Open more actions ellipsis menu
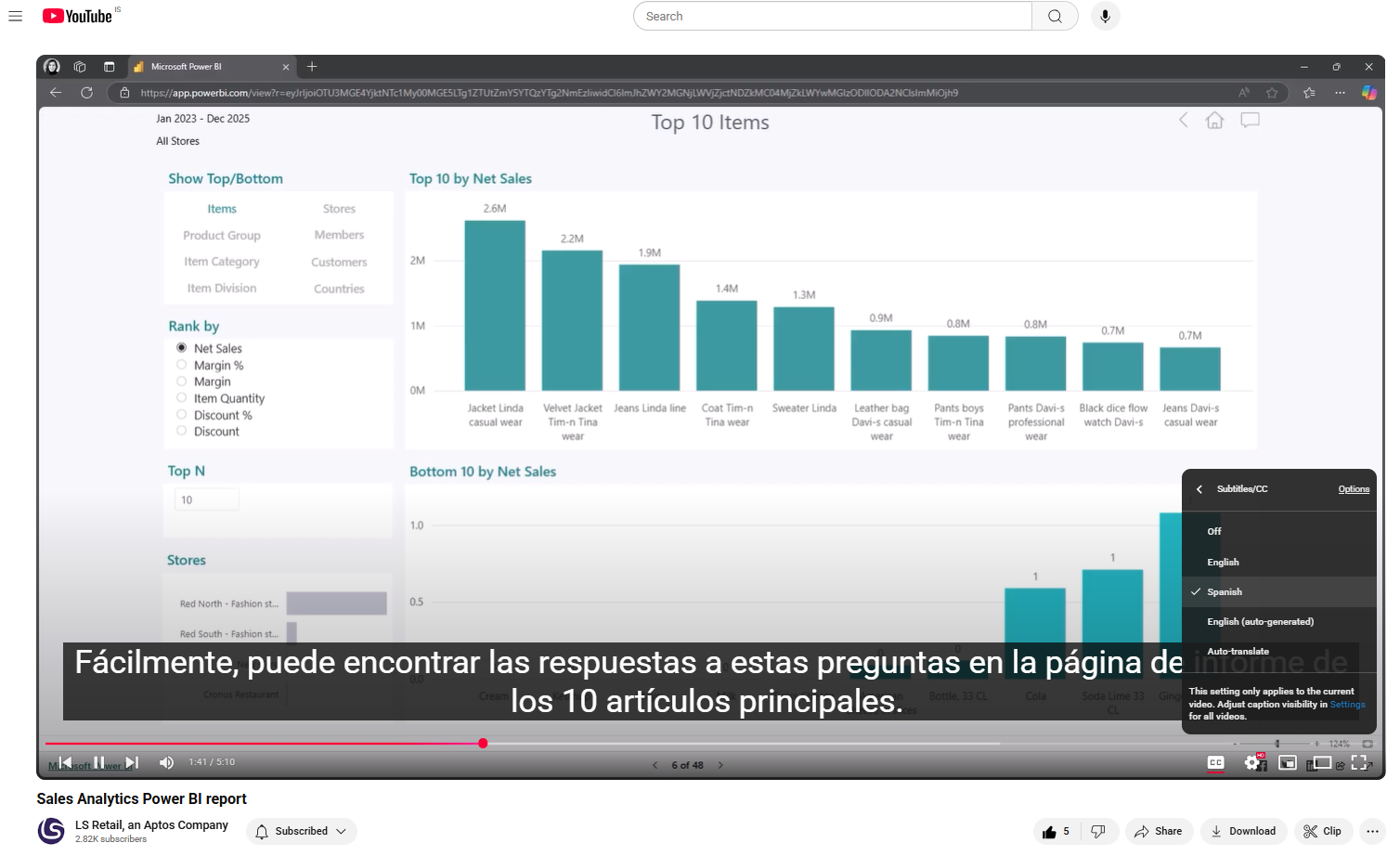The height and width of the screenshot is (856, 1400). tap(1372, 832)
